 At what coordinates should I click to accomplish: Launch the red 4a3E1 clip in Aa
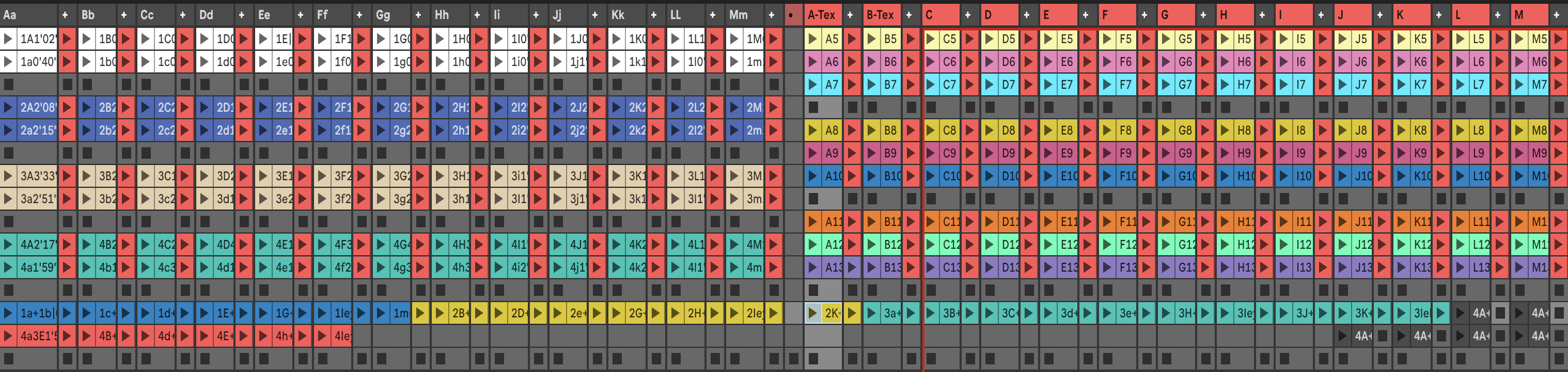coord(8,336)
